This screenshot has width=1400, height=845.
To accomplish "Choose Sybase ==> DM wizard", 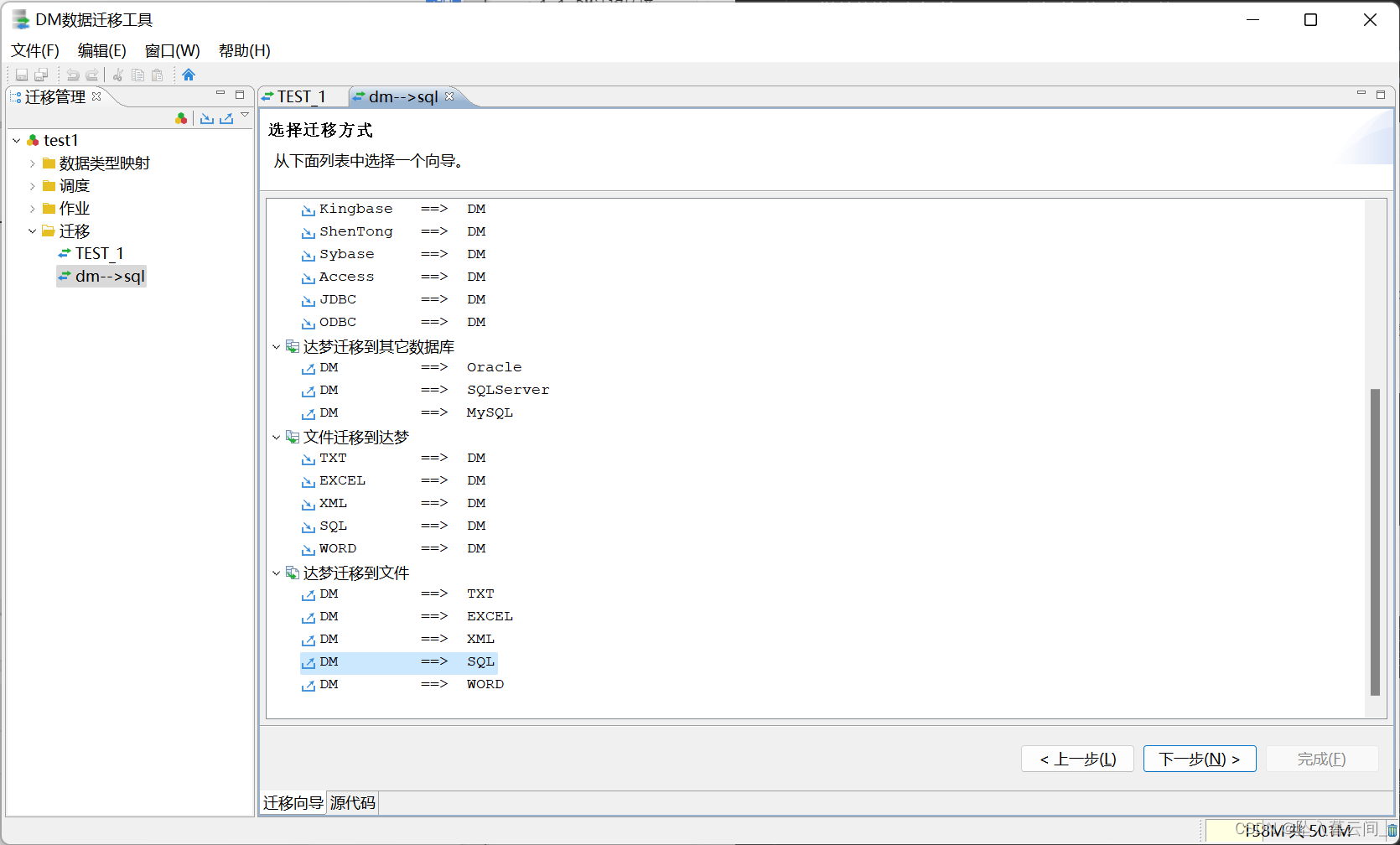I will click(393, 254).
